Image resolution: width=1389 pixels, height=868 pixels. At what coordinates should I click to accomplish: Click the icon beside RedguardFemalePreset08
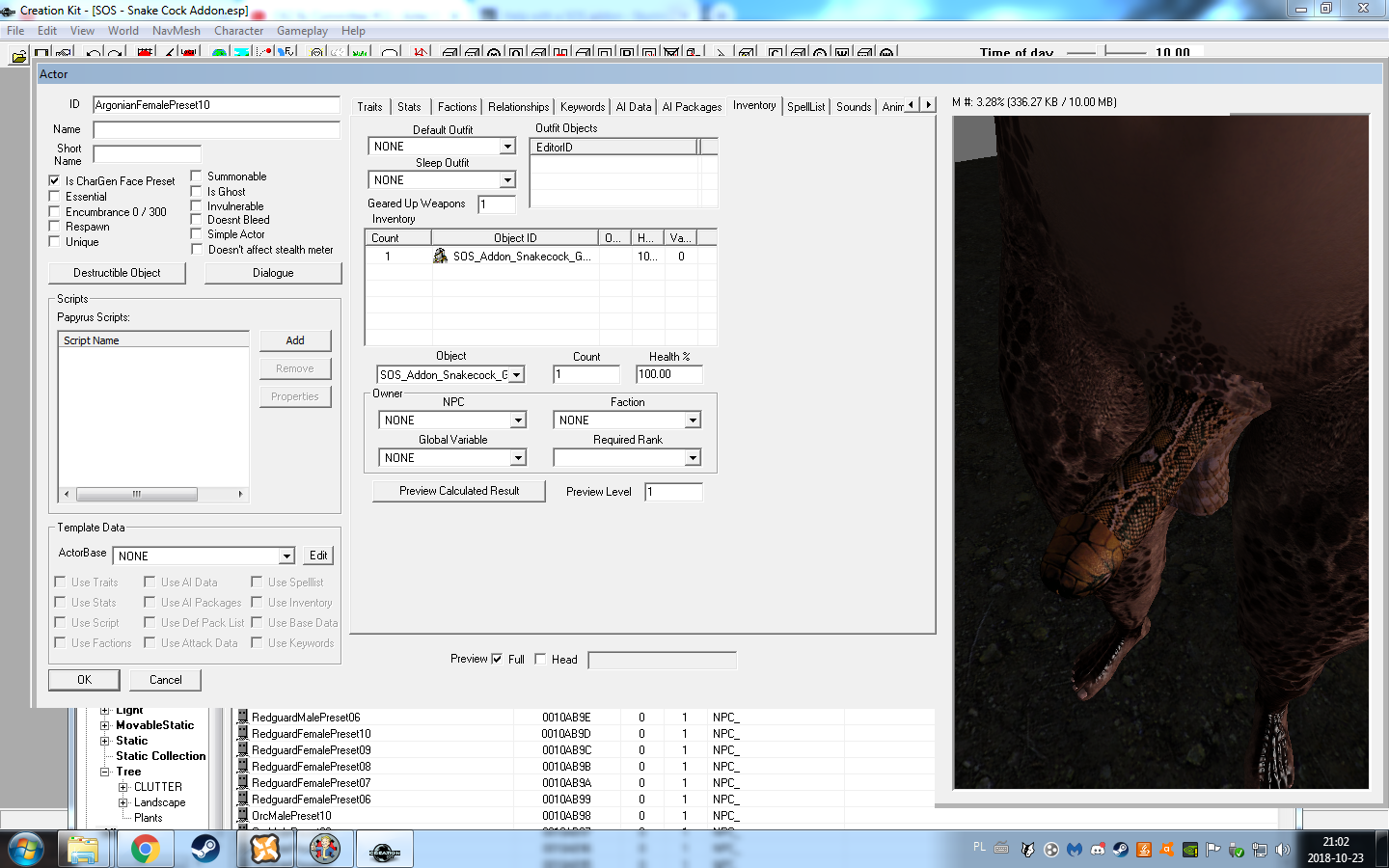243,766
